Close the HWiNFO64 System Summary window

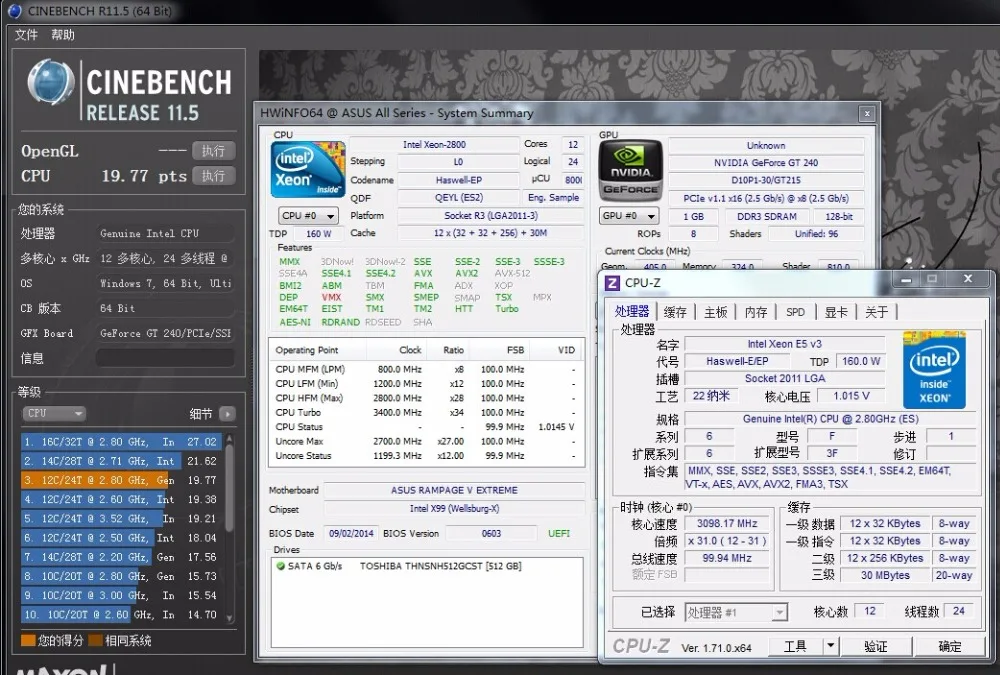coord(867,114)
